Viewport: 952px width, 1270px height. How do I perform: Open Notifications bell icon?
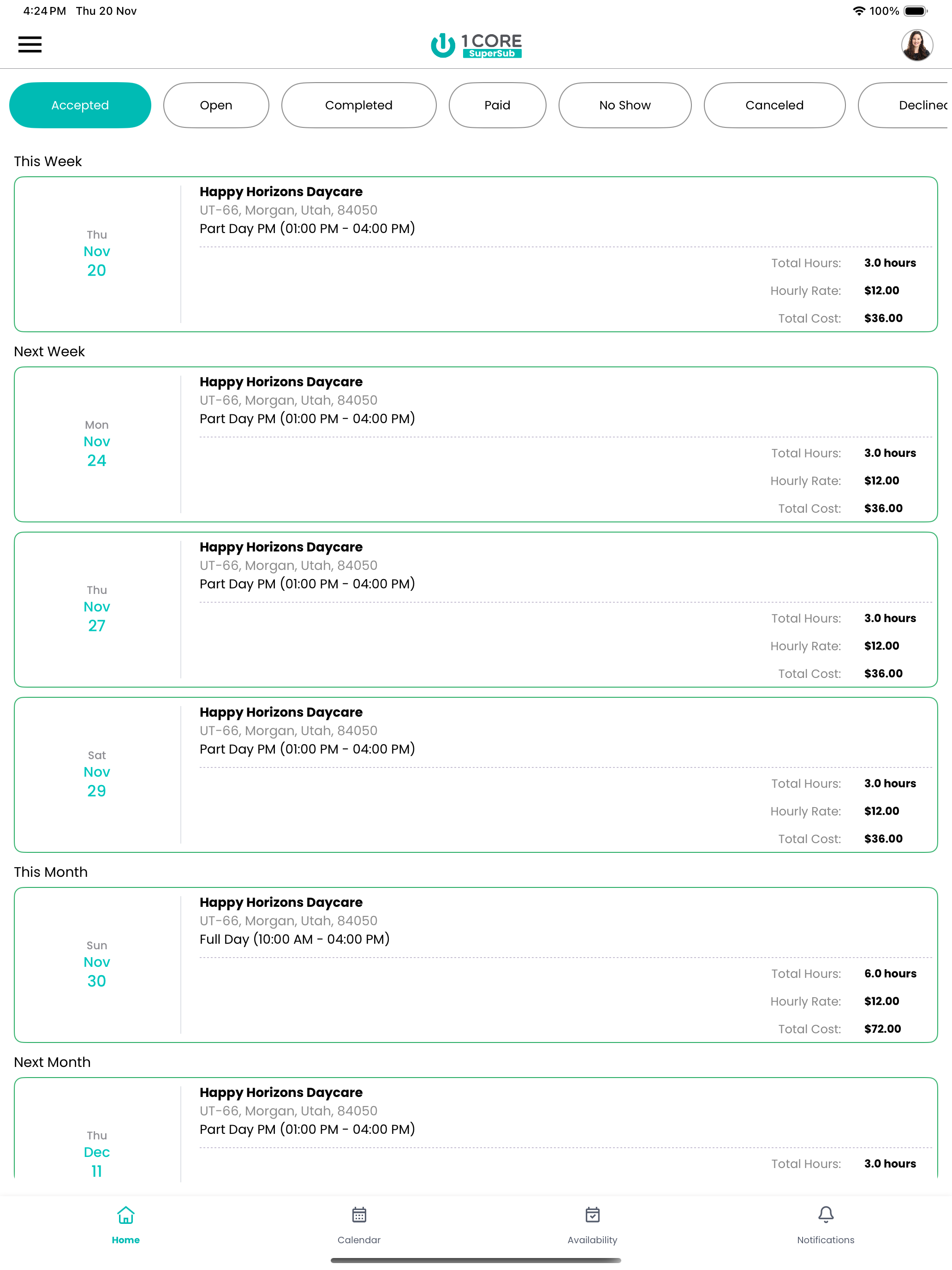pos(826,1215)
